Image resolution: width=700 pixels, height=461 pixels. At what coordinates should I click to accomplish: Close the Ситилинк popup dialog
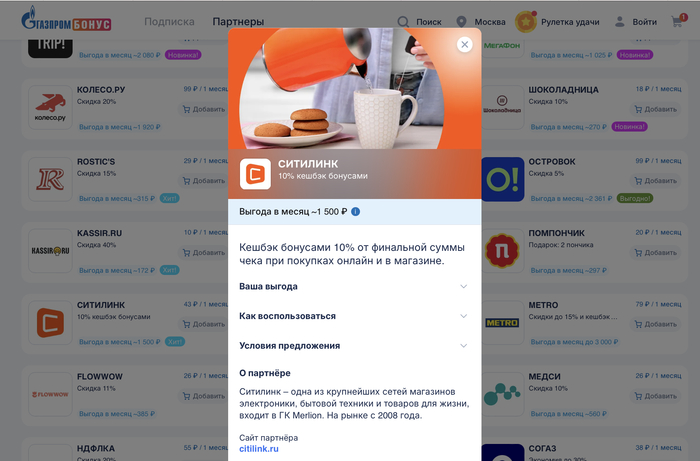[x=464, y=45]
